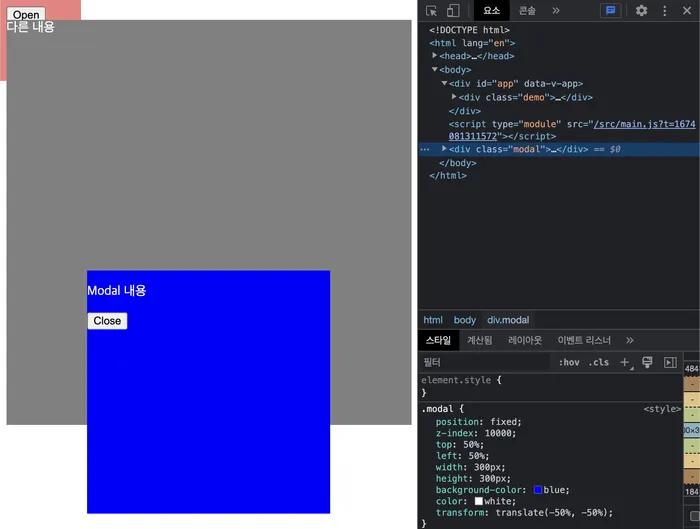Click div.modal in the breadcrumb bar

click(508, 320)
